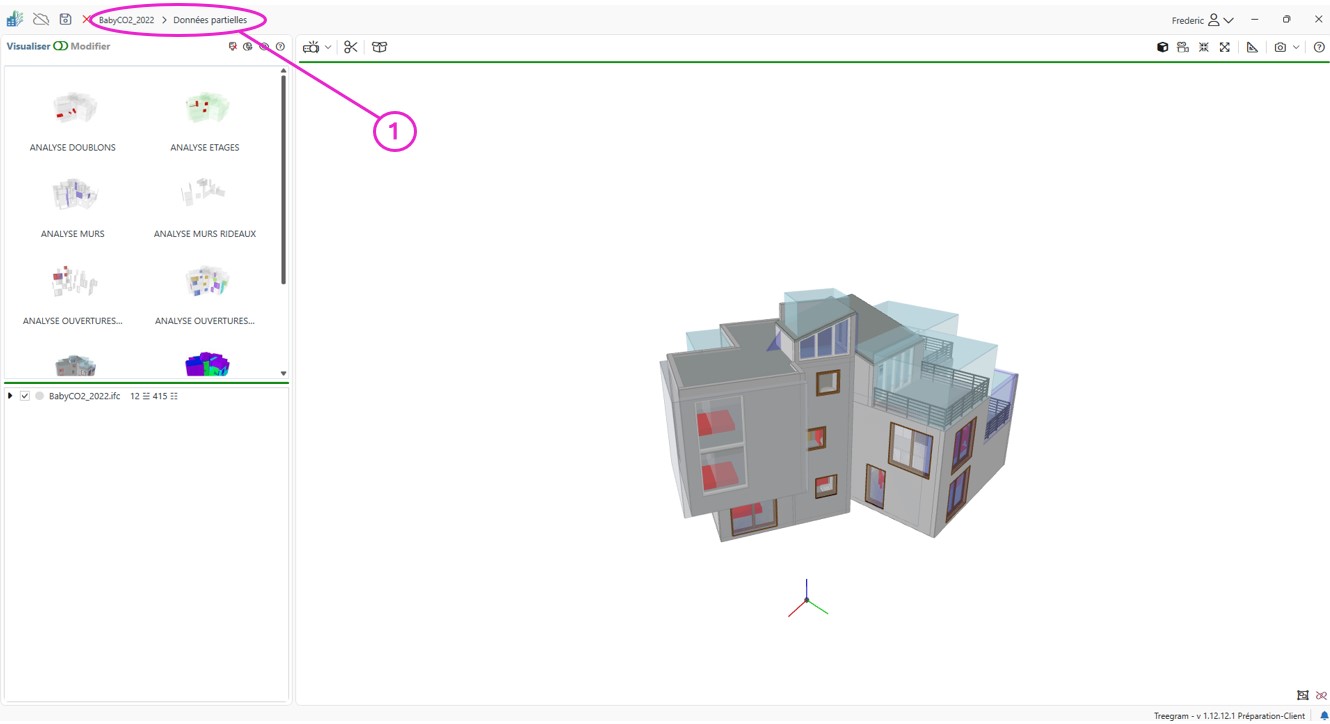Click the view list vertical scrollbar

(284, 180)
